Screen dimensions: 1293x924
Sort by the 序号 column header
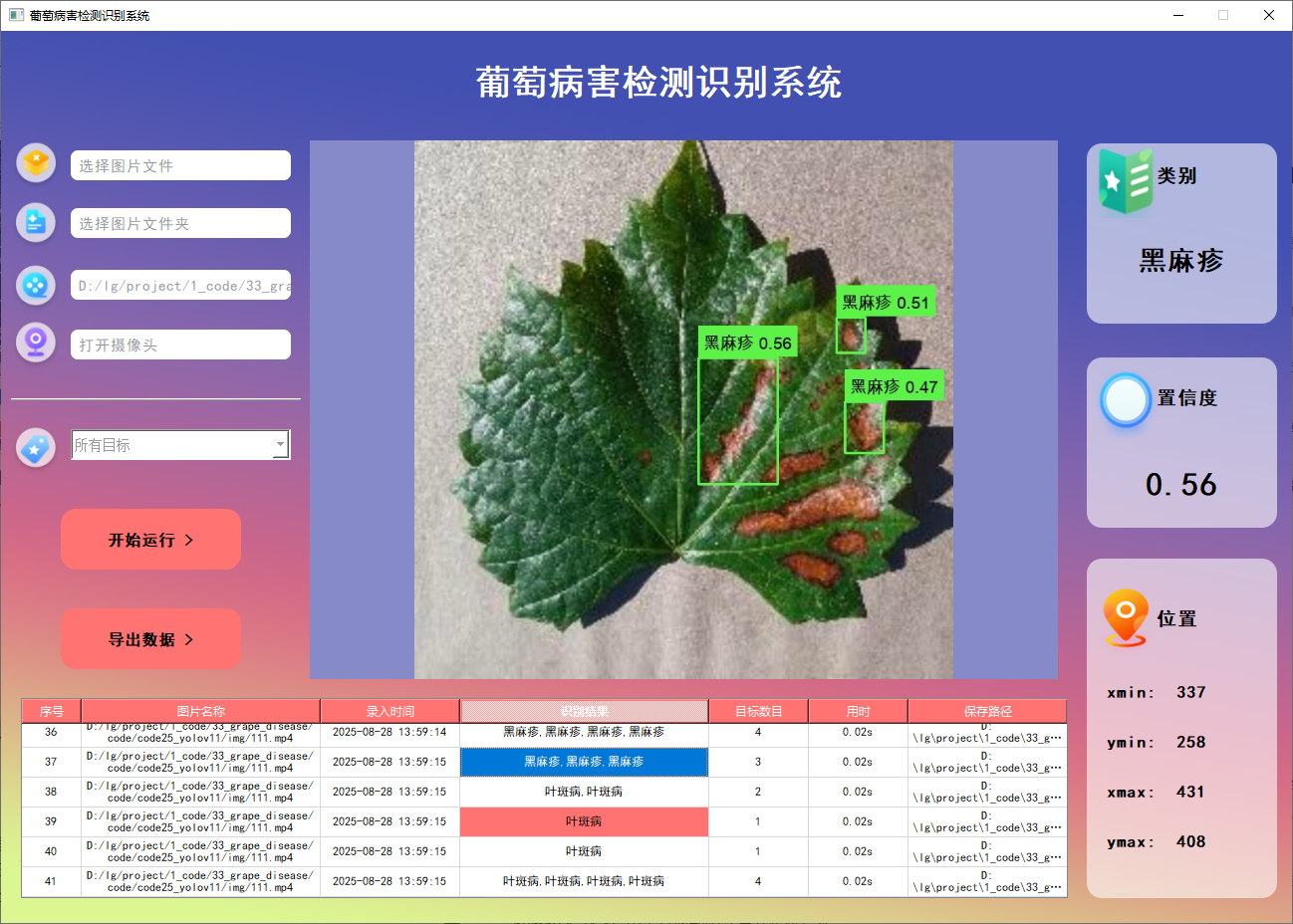pos(52,711)
